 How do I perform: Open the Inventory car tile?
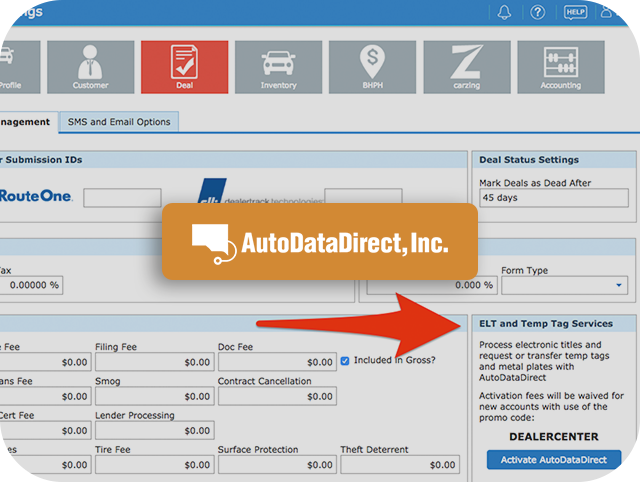[x=278, y=67]
